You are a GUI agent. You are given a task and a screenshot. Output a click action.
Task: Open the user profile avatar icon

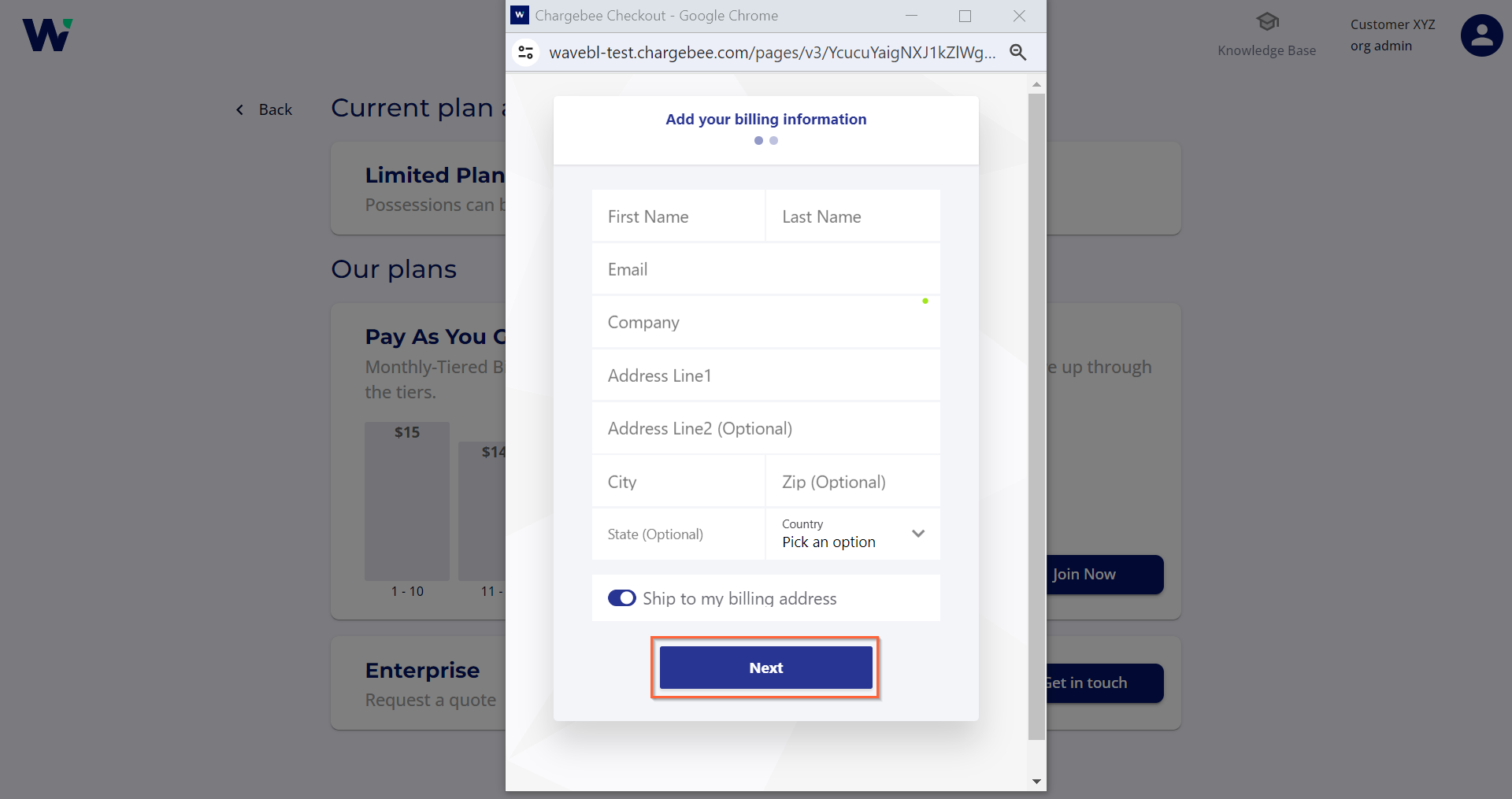coord(1481,35)
